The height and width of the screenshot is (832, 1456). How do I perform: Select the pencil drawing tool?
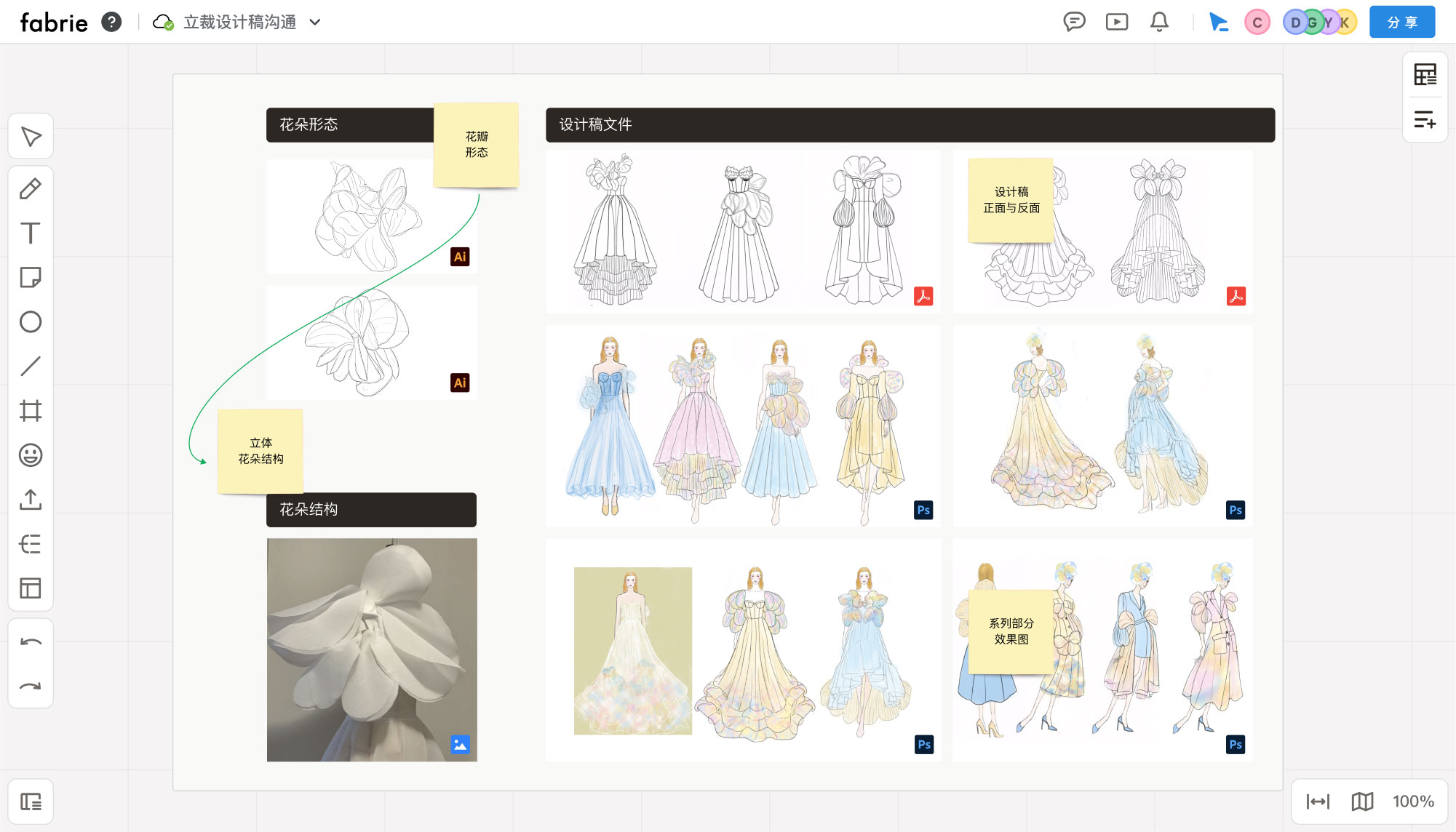pyautogui.click(x=31, y=189)
